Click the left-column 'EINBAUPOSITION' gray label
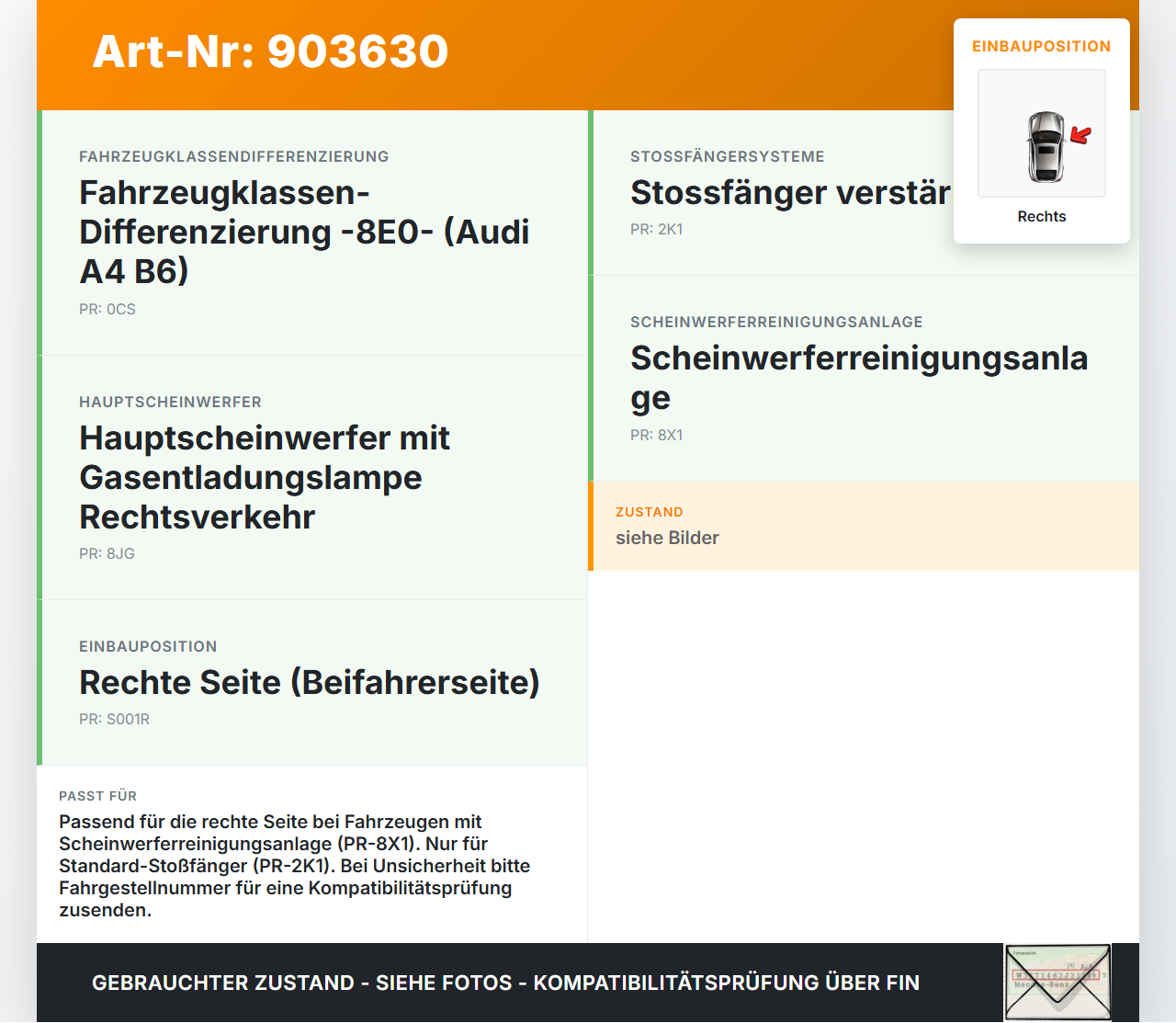This screenshot has width=1176, height=1023. coord(148,646)
